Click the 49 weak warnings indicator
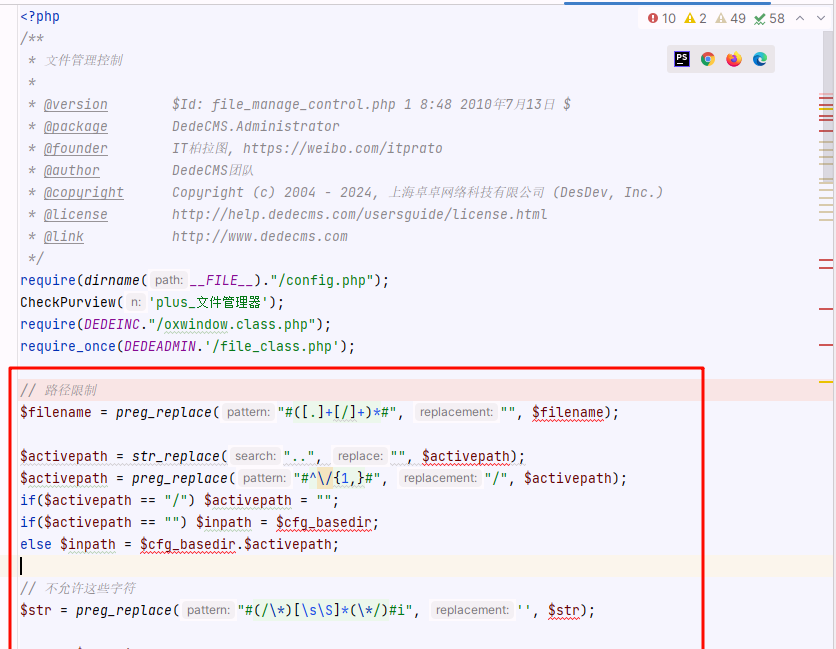The image size is (836, 649). [x=730, y=19]
